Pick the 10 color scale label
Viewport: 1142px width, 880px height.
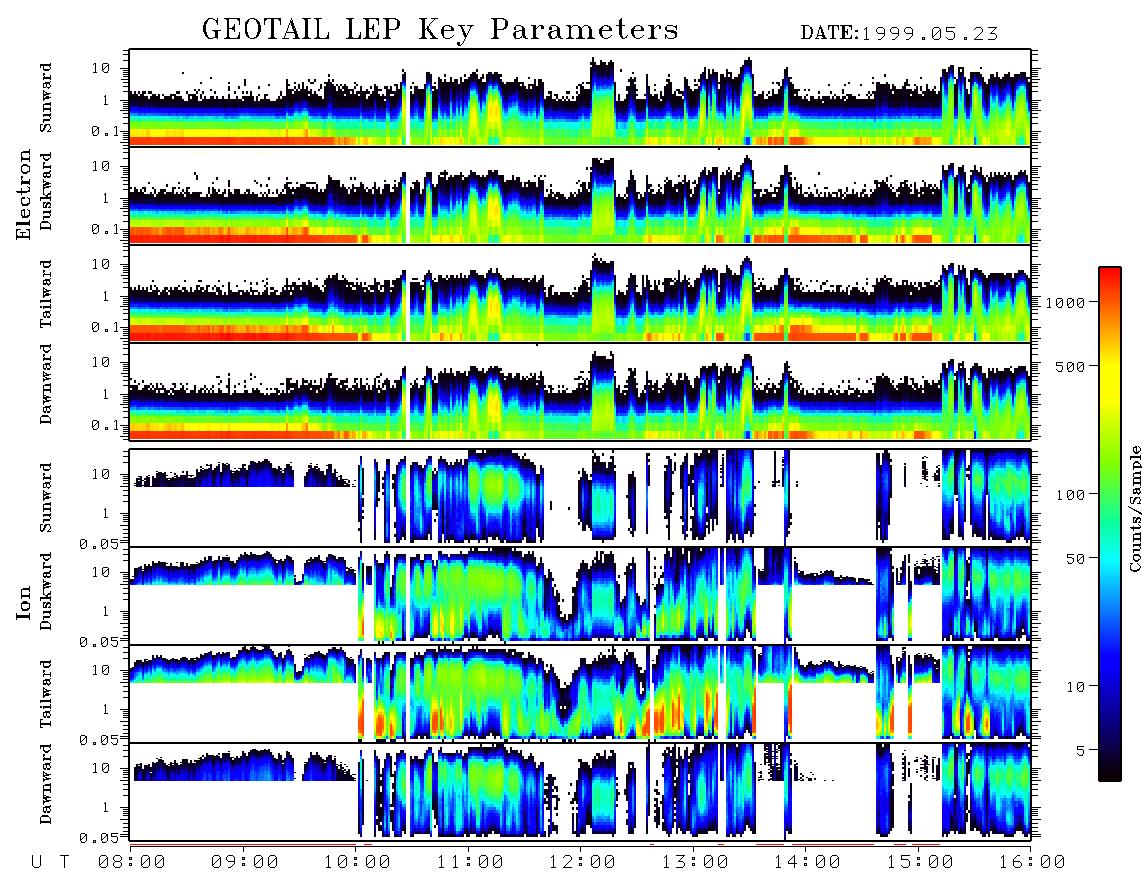pos(1076,686)
